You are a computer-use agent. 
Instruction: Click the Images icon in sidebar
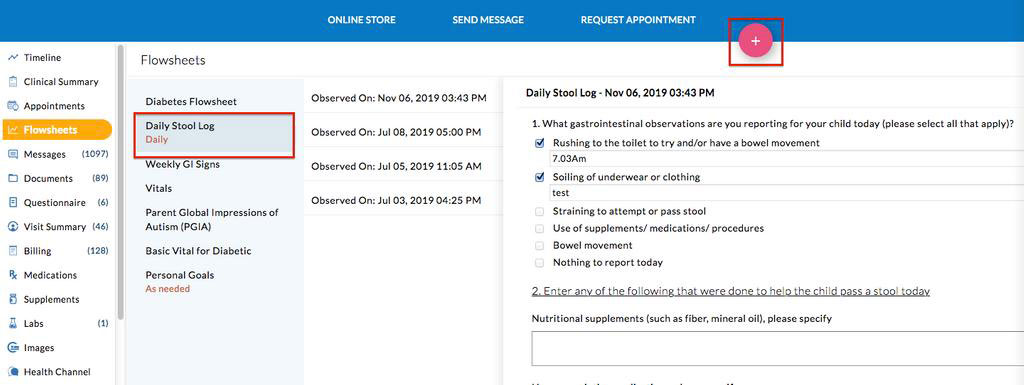pos(12,348)
